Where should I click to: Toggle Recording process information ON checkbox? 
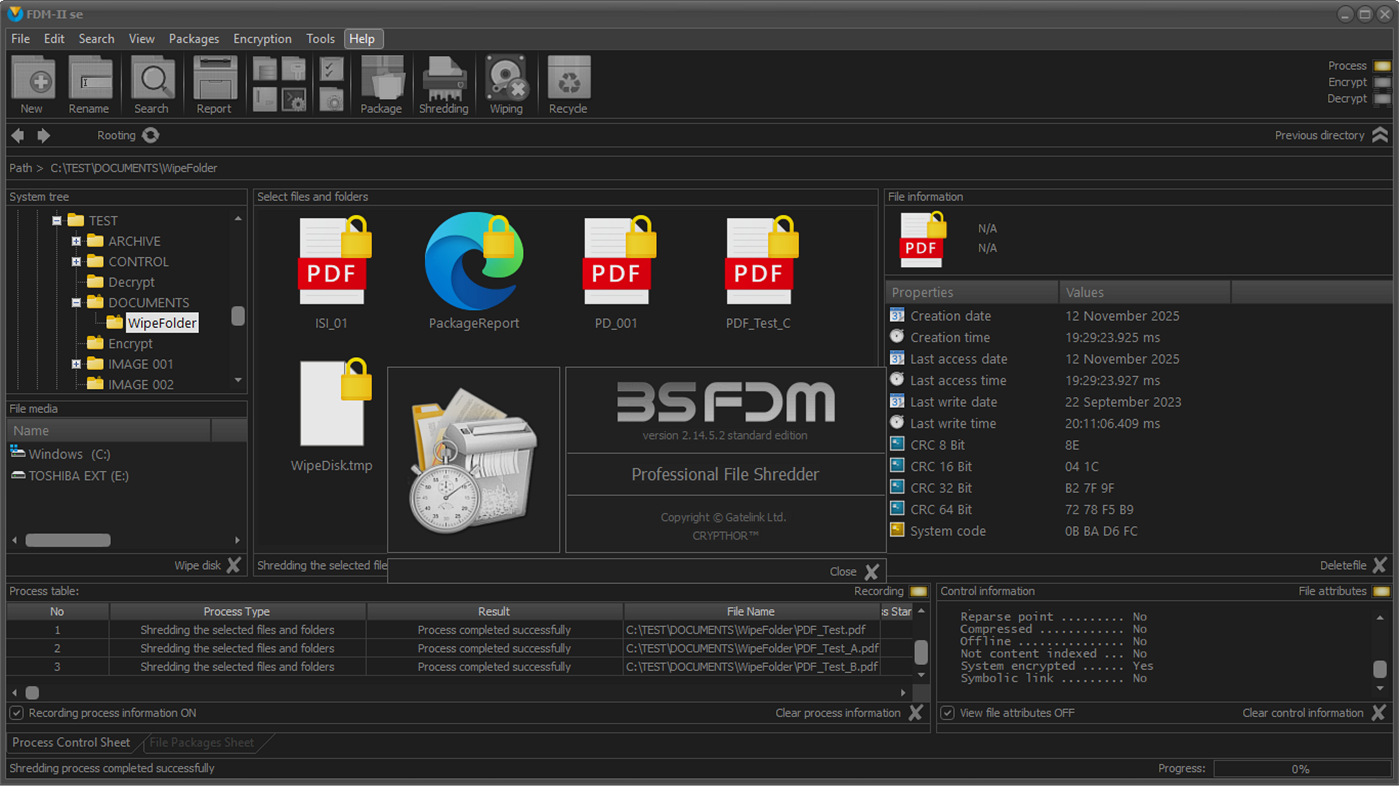(x=16, y=712)
